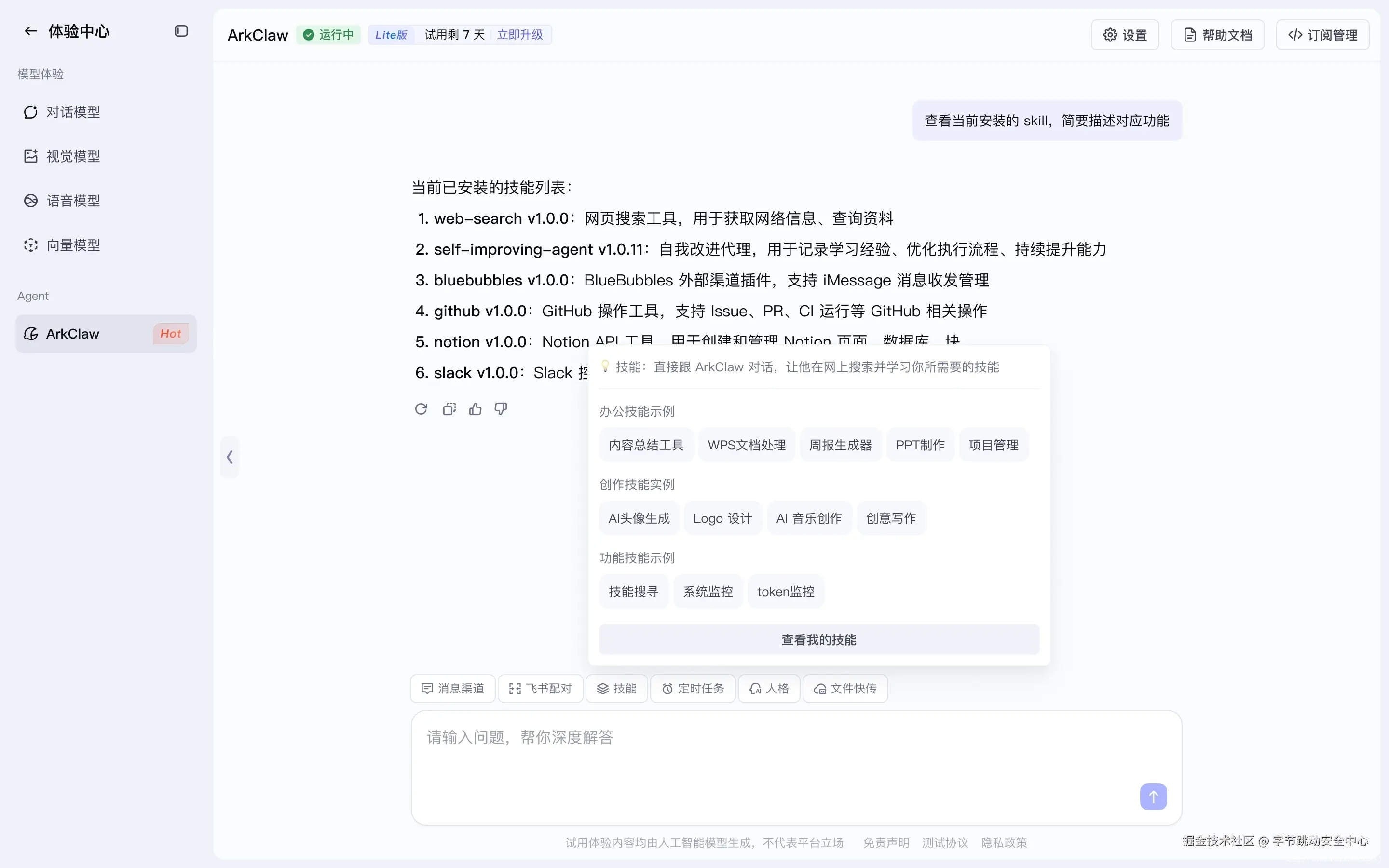This screenshot has height=868, width=1389.
Task: Click the regenerate response icon
Action: (422, 409)
